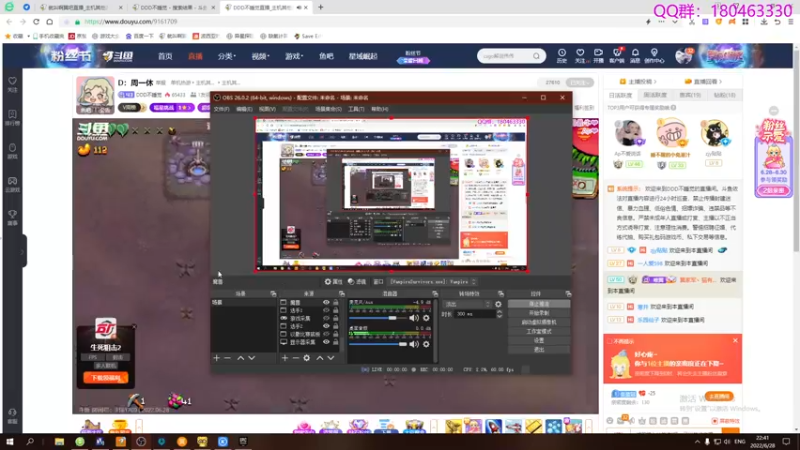Click 开始录制 button in OBS controls

tap(539, 313)
